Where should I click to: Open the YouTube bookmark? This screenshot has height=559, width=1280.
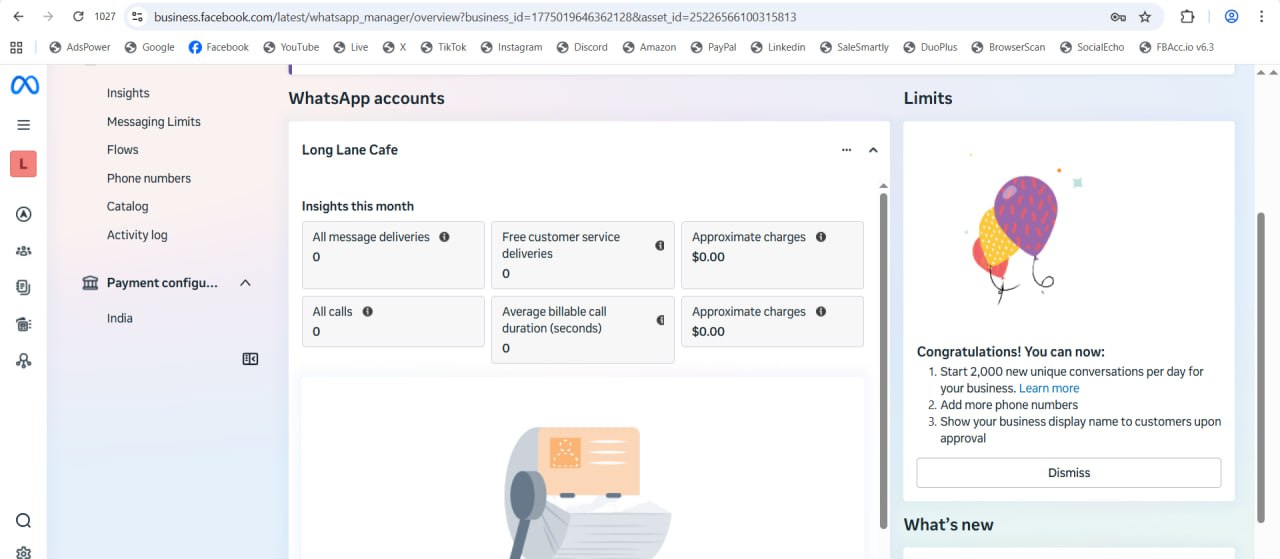(290, 47)
